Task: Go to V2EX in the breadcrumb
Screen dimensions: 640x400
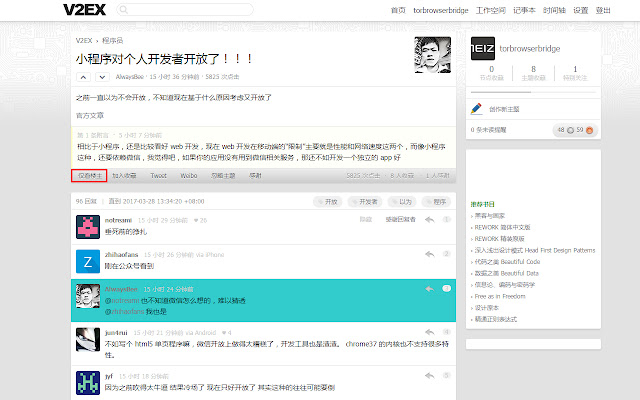Action: click(x=84, y=40)
